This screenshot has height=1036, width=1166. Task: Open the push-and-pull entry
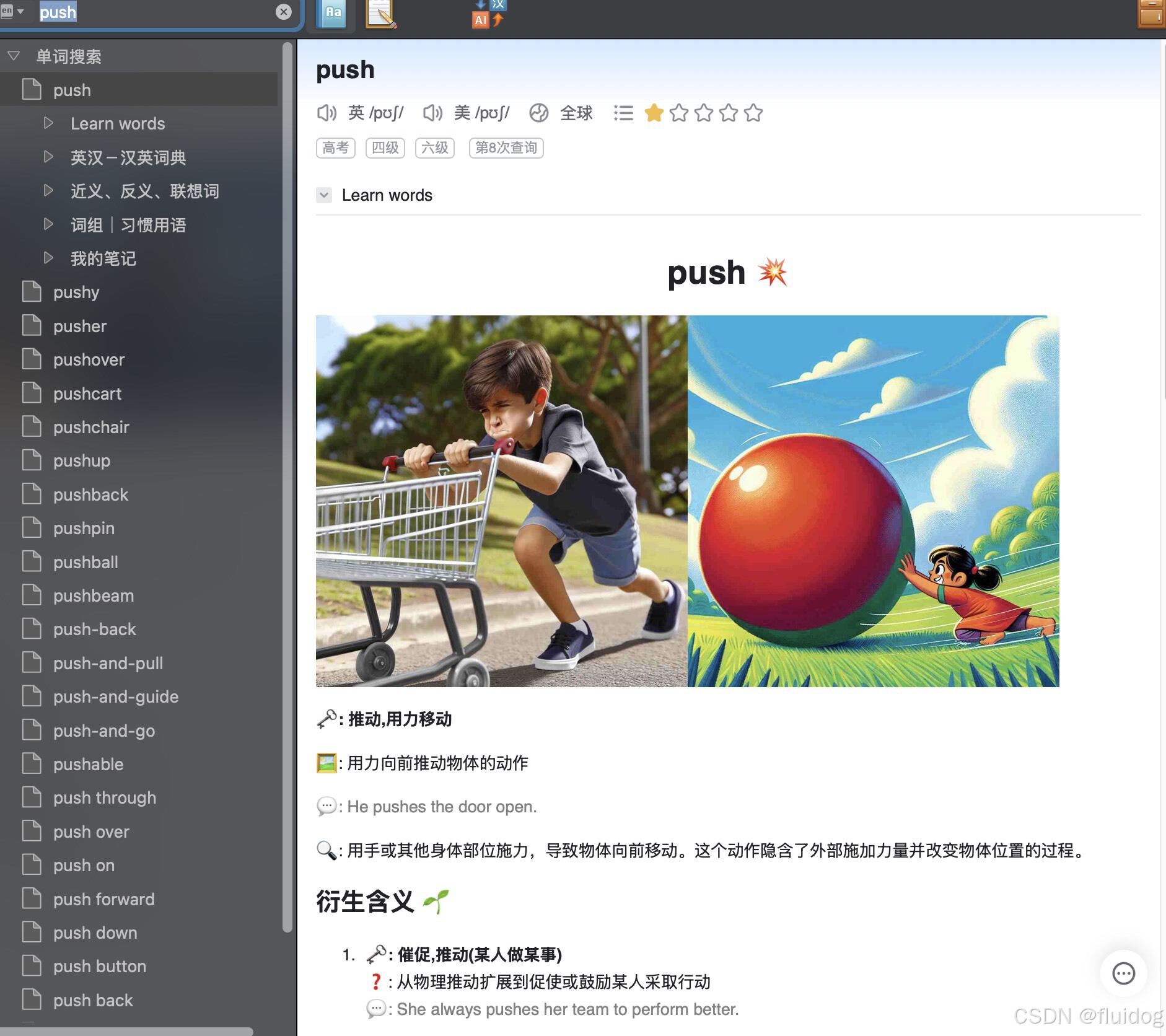(x=139, y=663)
